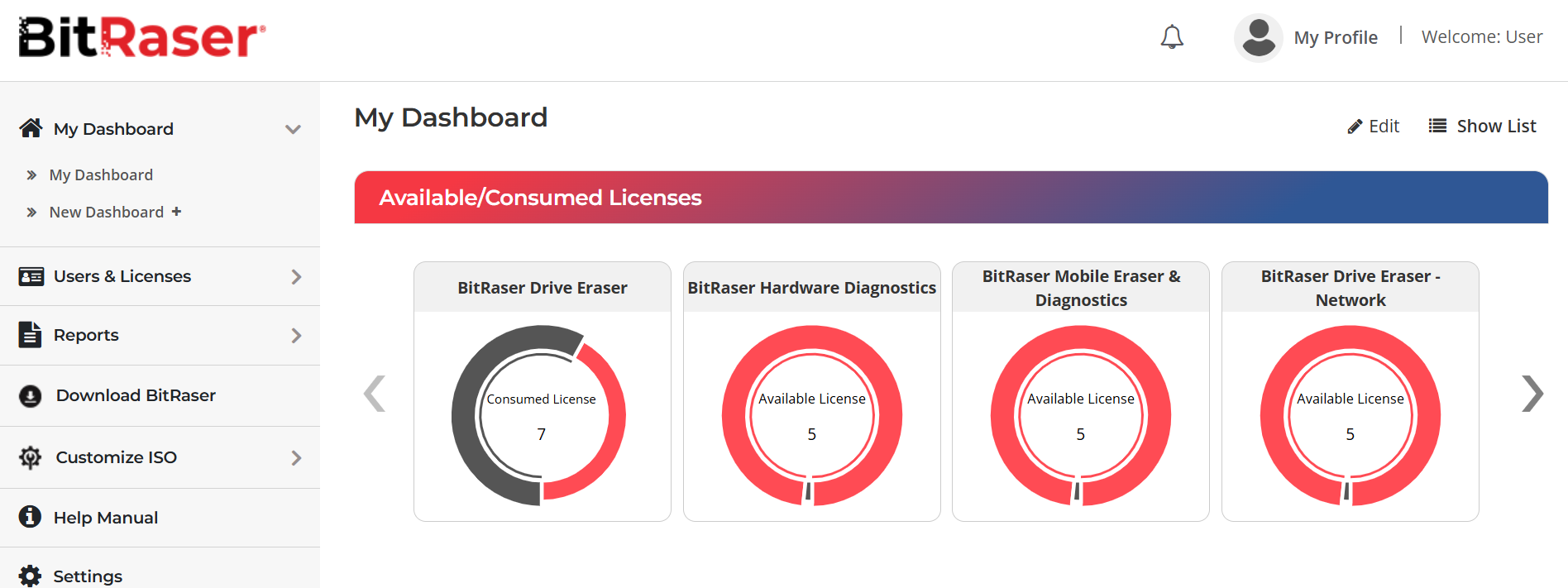This screenshot has width=1568, height=588.
Task: Open the My Dashboard sub-item
Action: pyautogui.click(x=101, y=175)
